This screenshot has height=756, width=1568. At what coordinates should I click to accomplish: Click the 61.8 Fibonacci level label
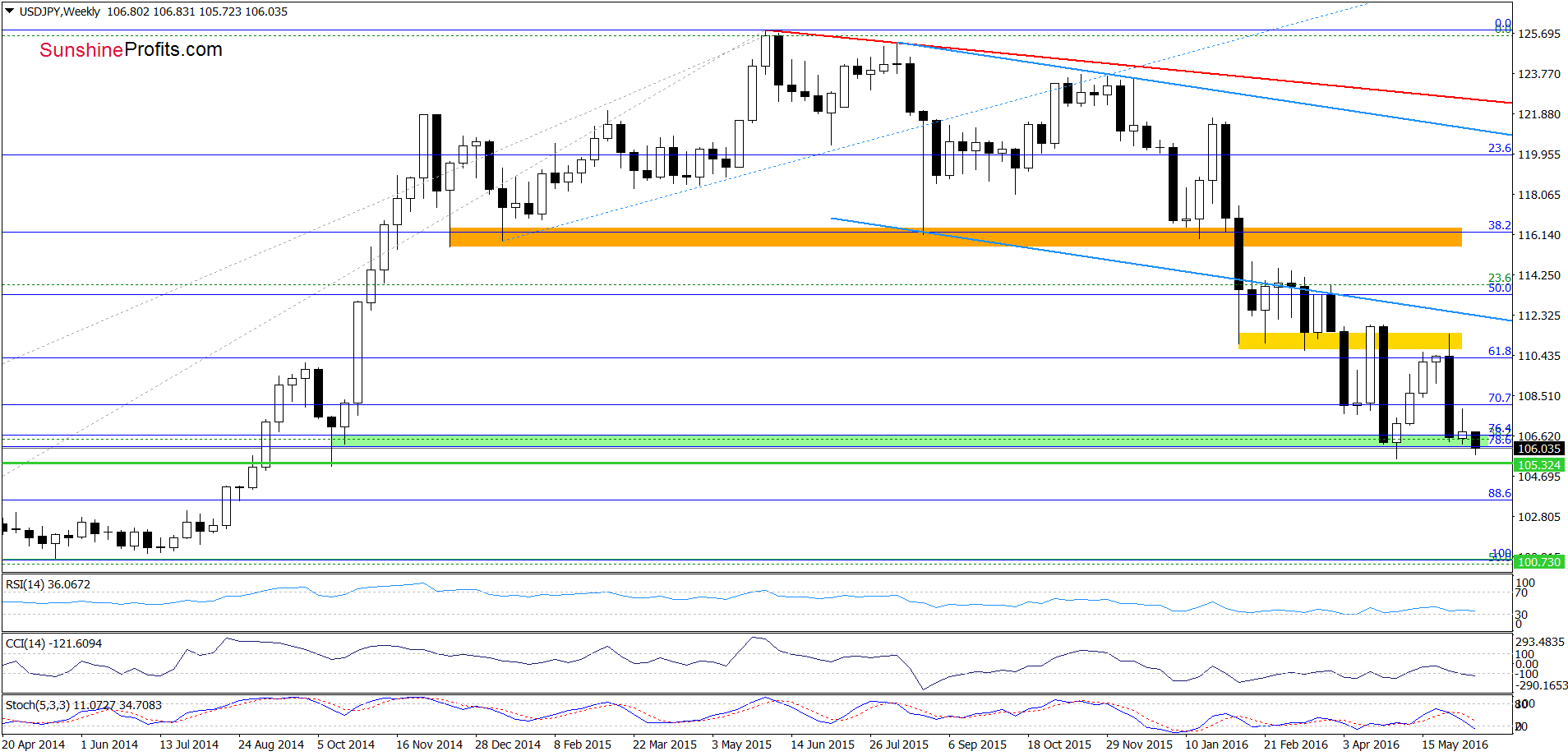(x=1499, y=351)
